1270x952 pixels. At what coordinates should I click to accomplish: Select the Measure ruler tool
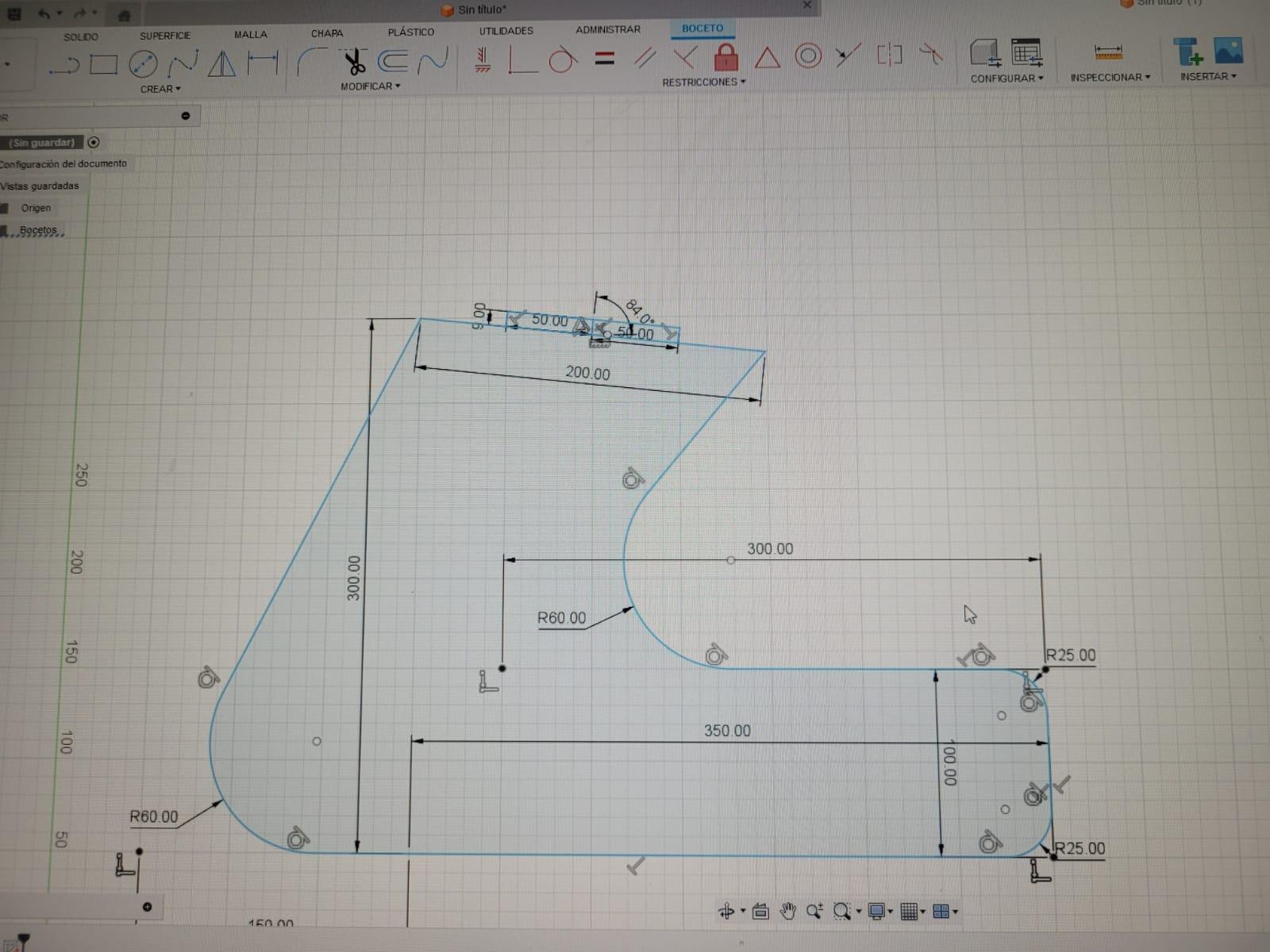(x=1108, y=53)
